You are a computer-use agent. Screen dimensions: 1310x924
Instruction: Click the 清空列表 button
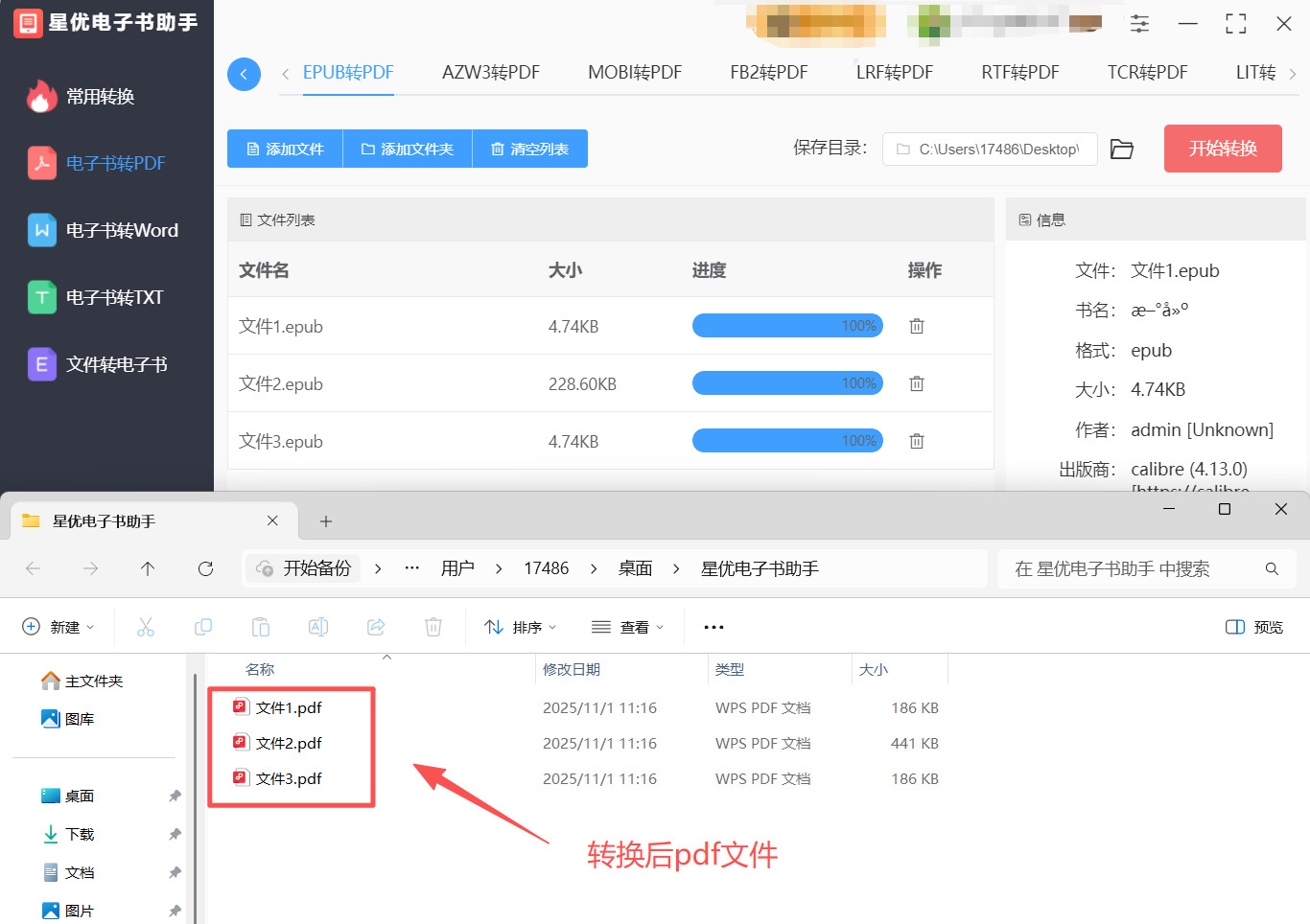click(x=530, y=149)
